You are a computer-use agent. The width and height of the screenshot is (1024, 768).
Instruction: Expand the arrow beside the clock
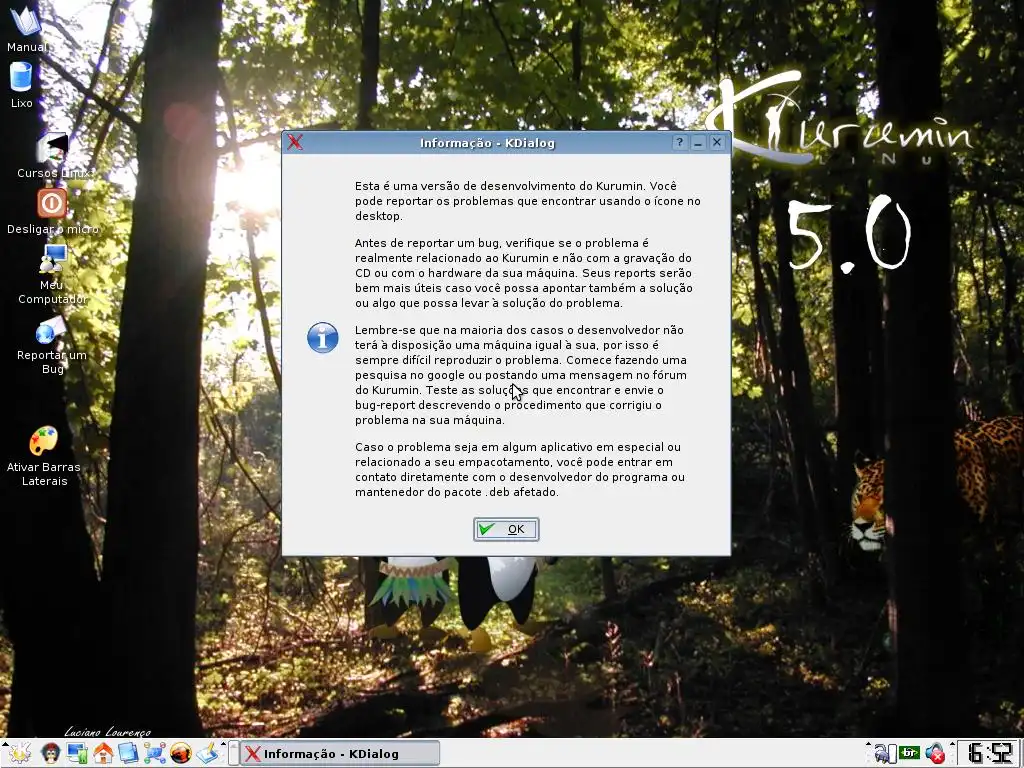pyautogui.click(x=952, y=744)
